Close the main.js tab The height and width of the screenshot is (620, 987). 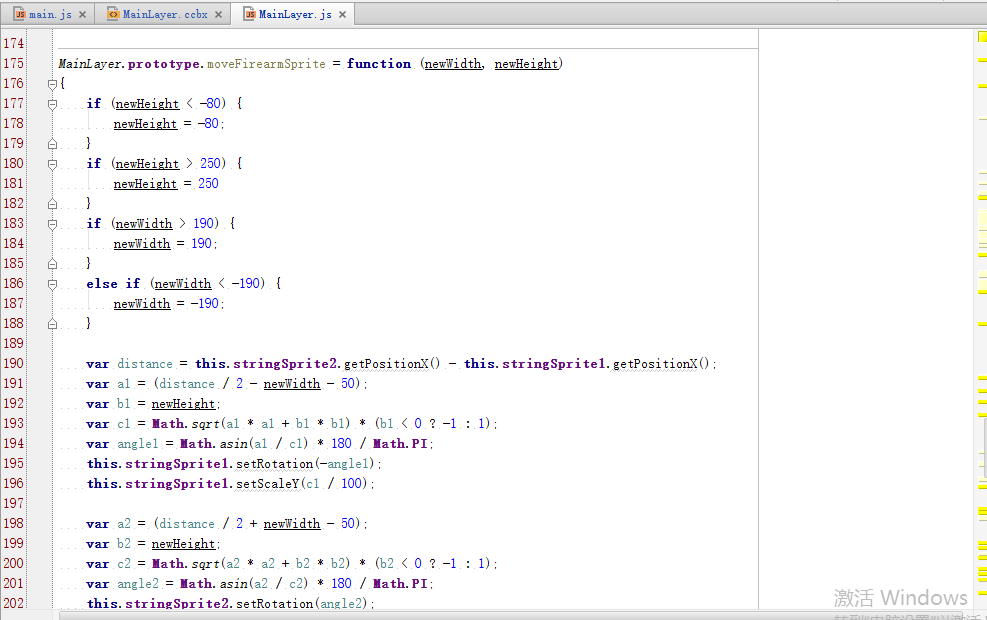point(82,14)
